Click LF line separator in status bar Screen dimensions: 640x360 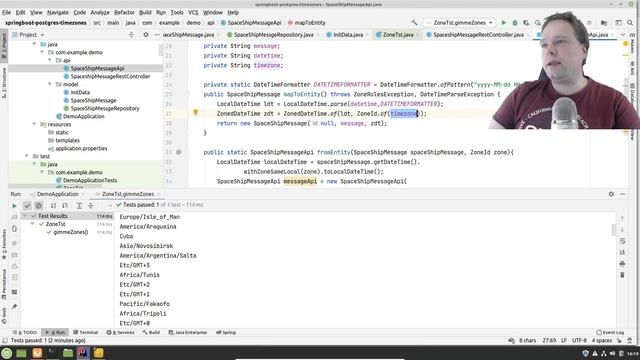tap(564, 340)
